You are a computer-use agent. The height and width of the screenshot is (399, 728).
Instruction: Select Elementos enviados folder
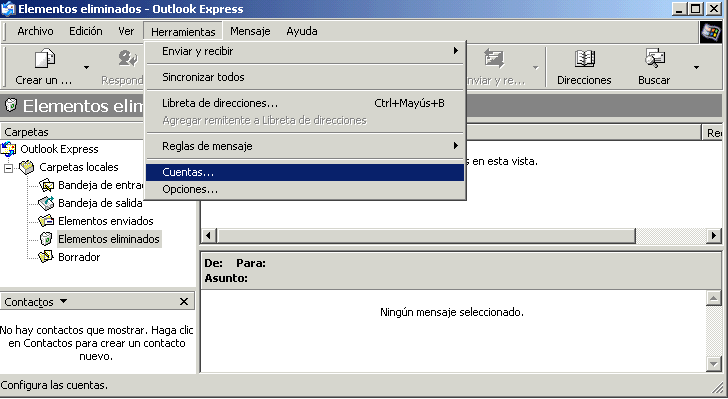click(x=105, y=221)
